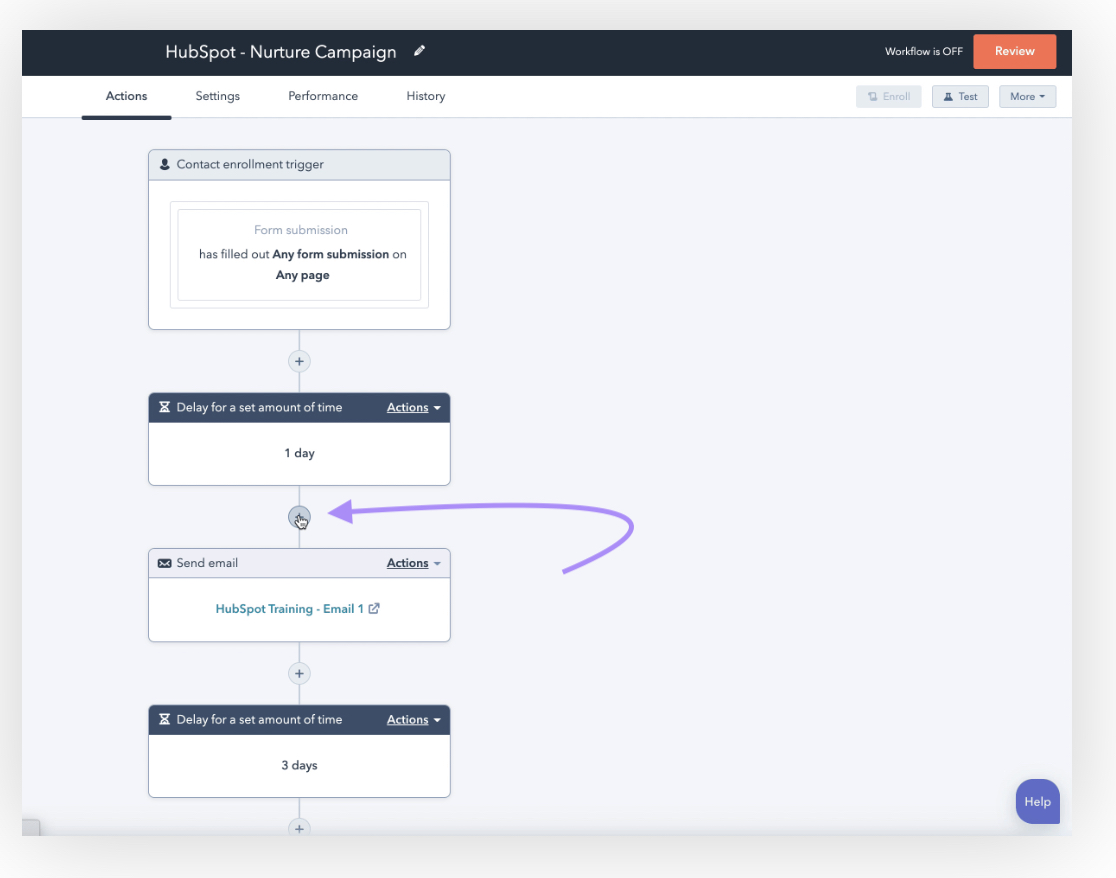Click the hourglass icon on the 1 day delay
The width and height of the screenshot is (1116, 878).
pyautogui.click(x=165, y=407)
